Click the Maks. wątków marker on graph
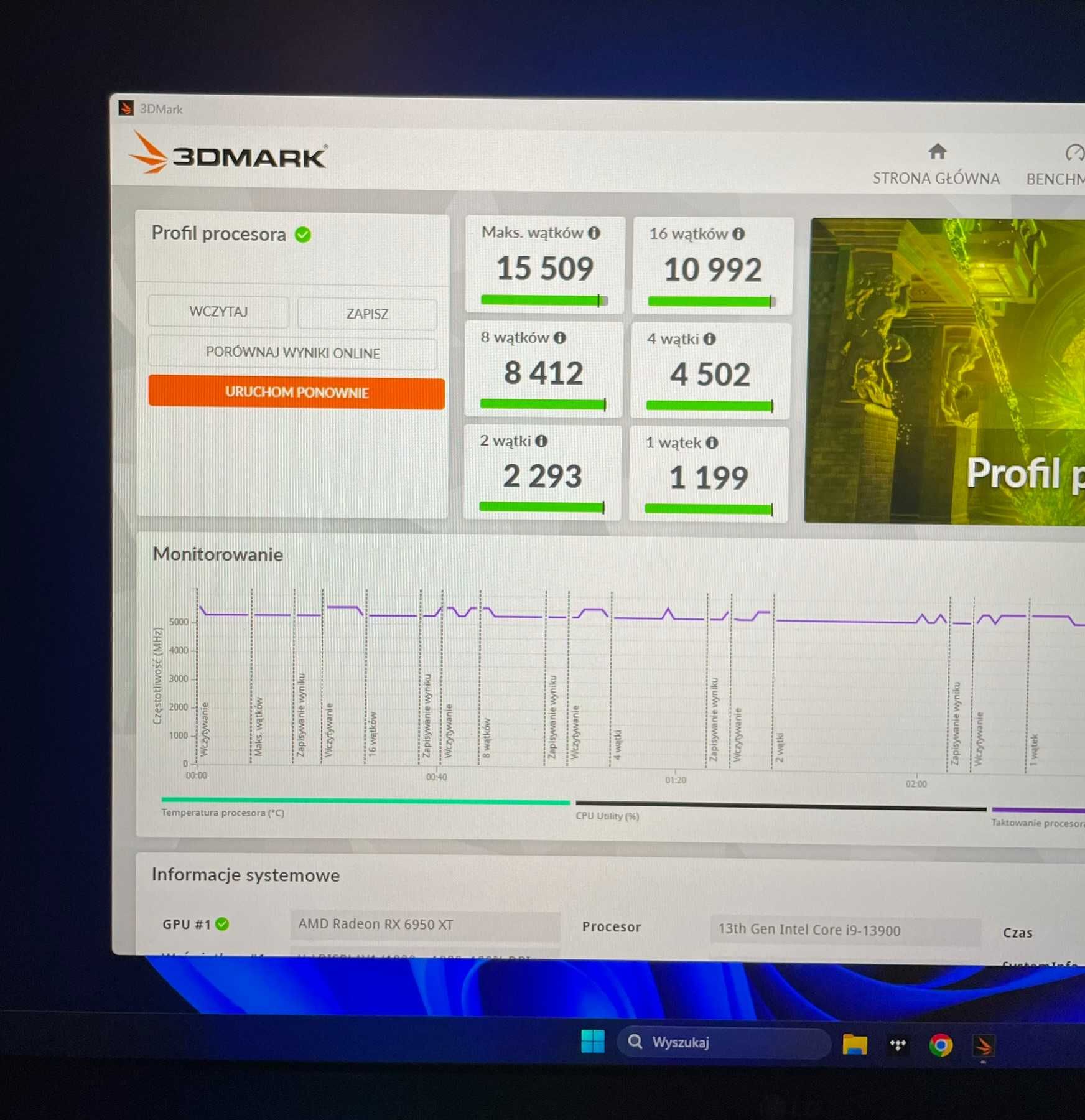 pyautogui.click(x=258, y=726)
